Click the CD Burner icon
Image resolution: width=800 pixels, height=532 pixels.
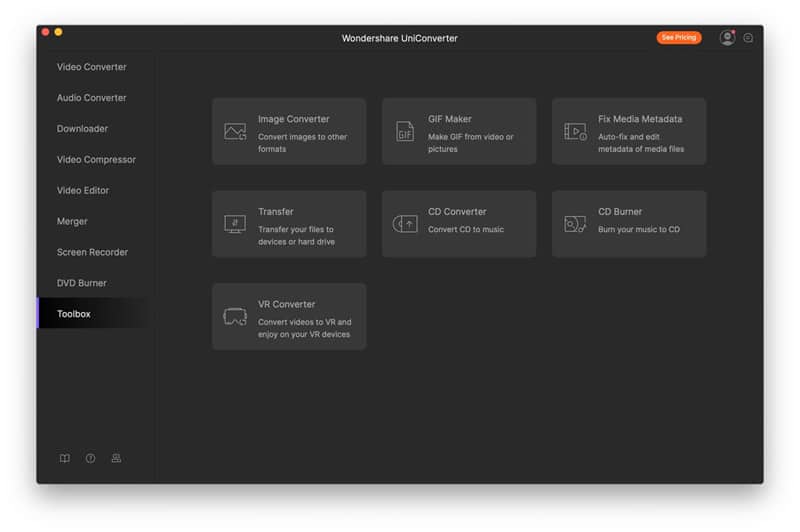pos(575,224)
